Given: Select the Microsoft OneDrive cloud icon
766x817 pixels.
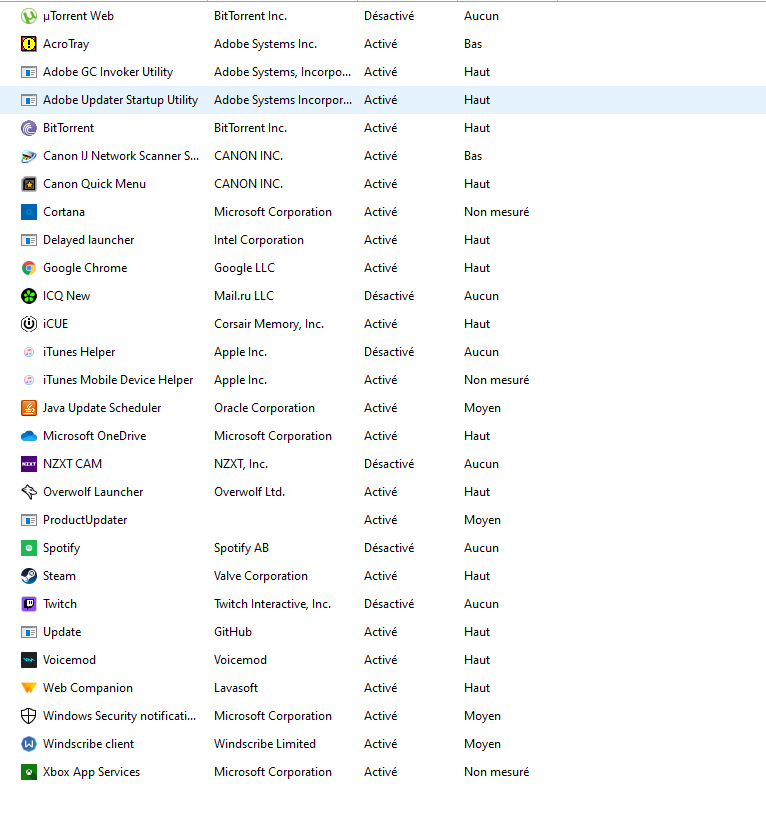Looking at the screenshot, I should pyautogui.click(x=28, y=436).
